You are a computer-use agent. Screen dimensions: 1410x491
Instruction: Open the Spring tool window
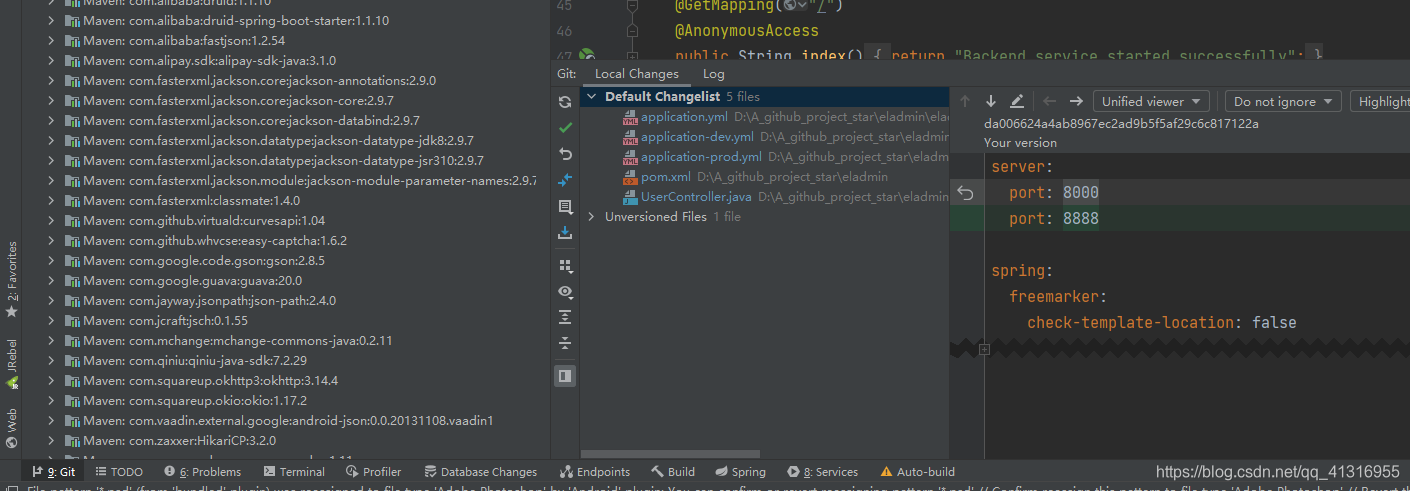739,472
